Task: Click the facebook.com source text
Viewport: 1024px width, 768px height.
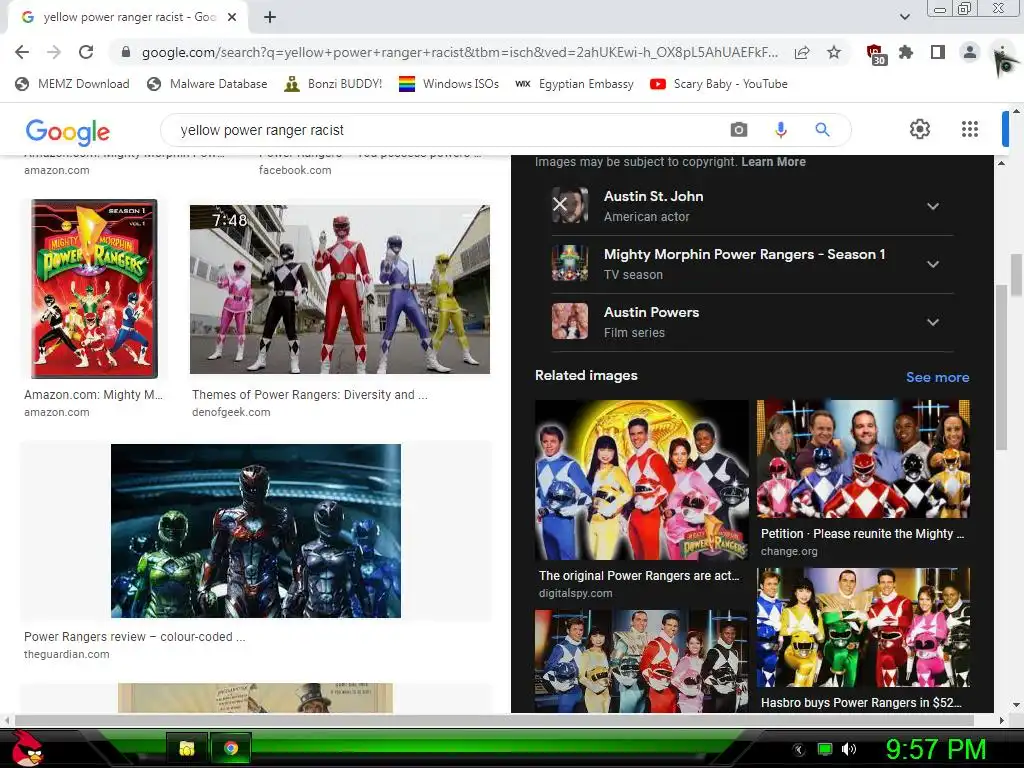Action: (x=295, y=170)
